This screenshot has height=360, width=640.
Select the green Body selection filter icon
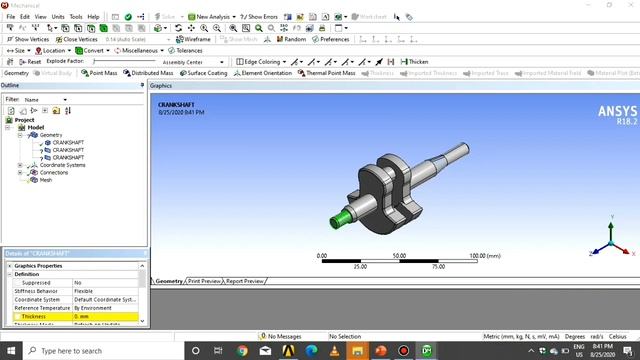[x=104, y=28]
